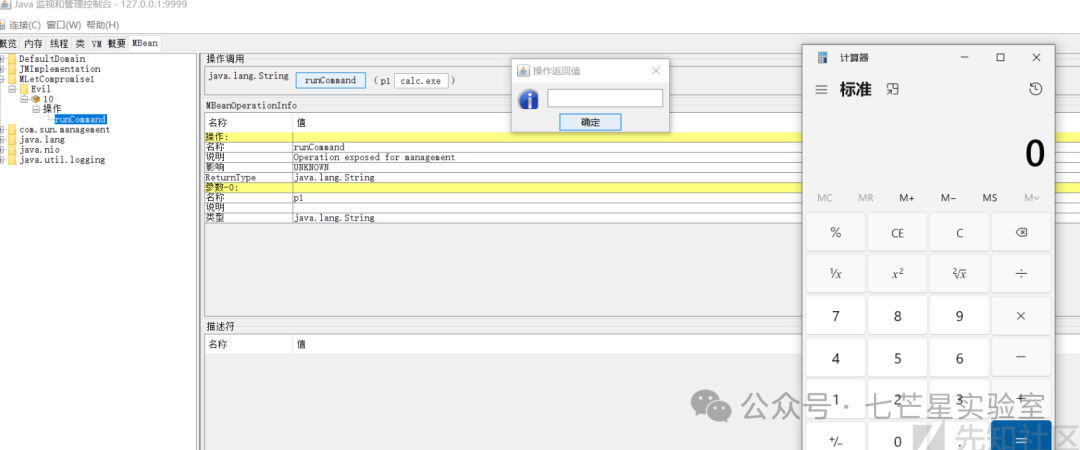
Task: Switch to the 类 tab
Action: [80, 43]
